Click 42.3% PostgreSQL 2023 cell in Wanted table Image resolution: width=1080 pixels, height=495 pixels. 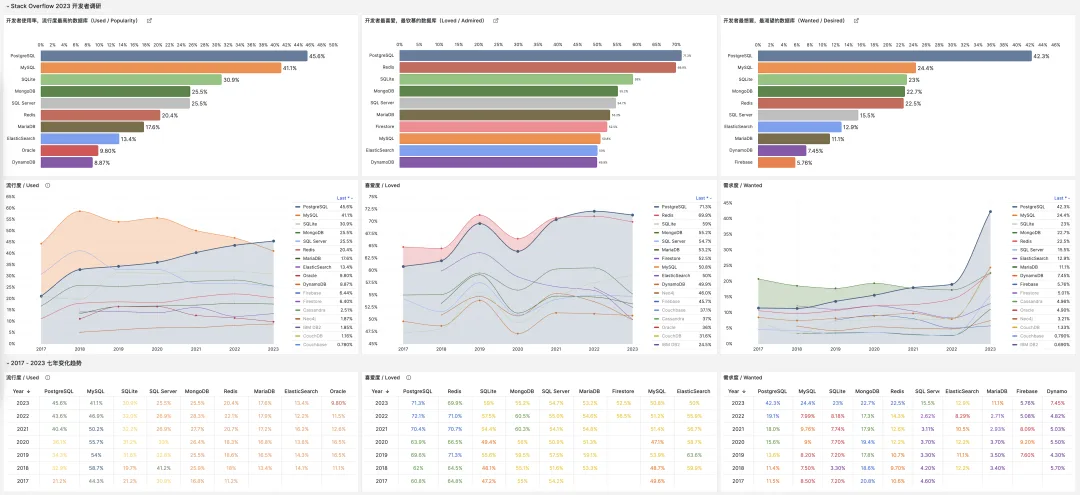774,403
